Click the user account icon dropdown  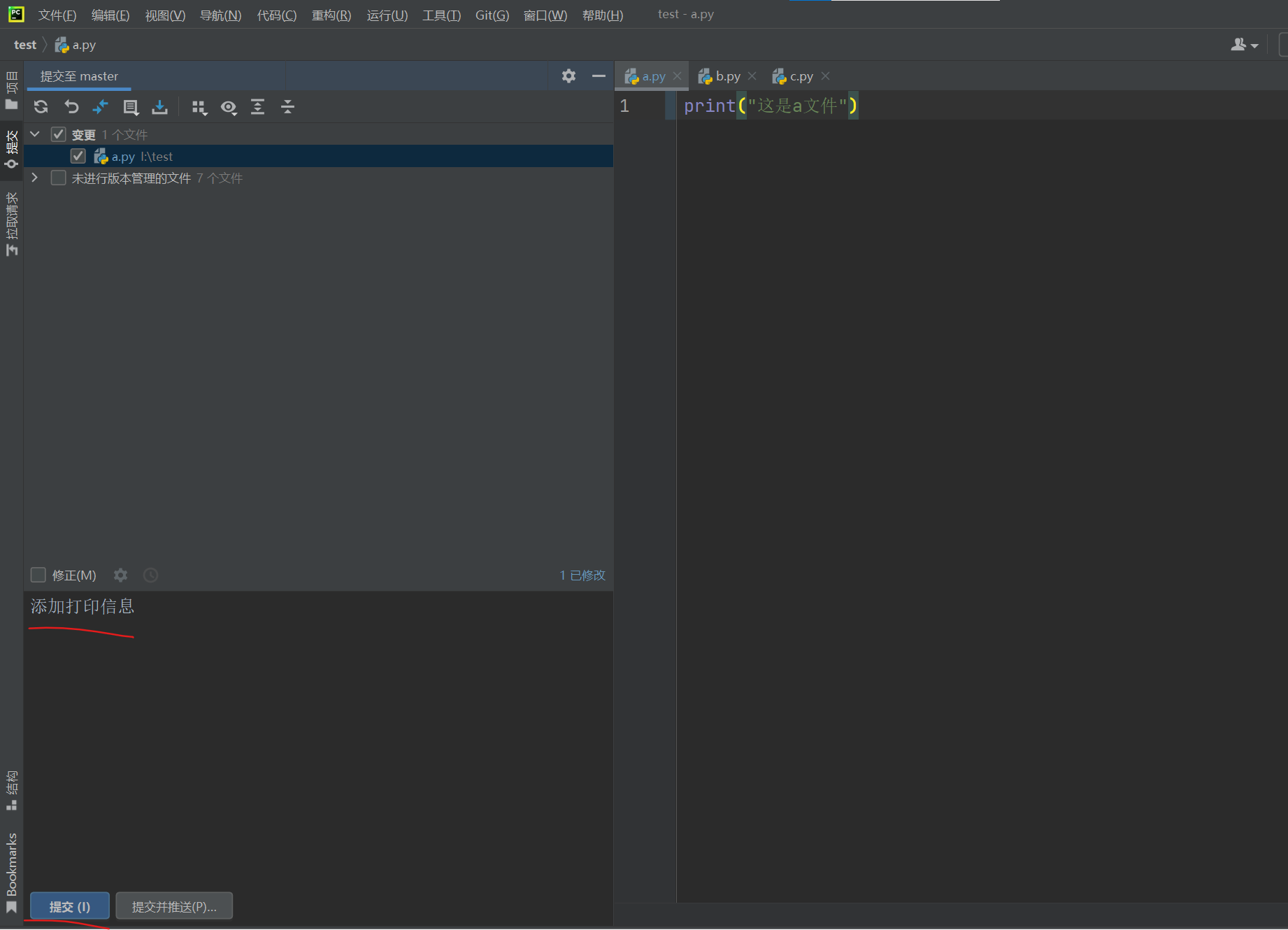click(1245, 45)
